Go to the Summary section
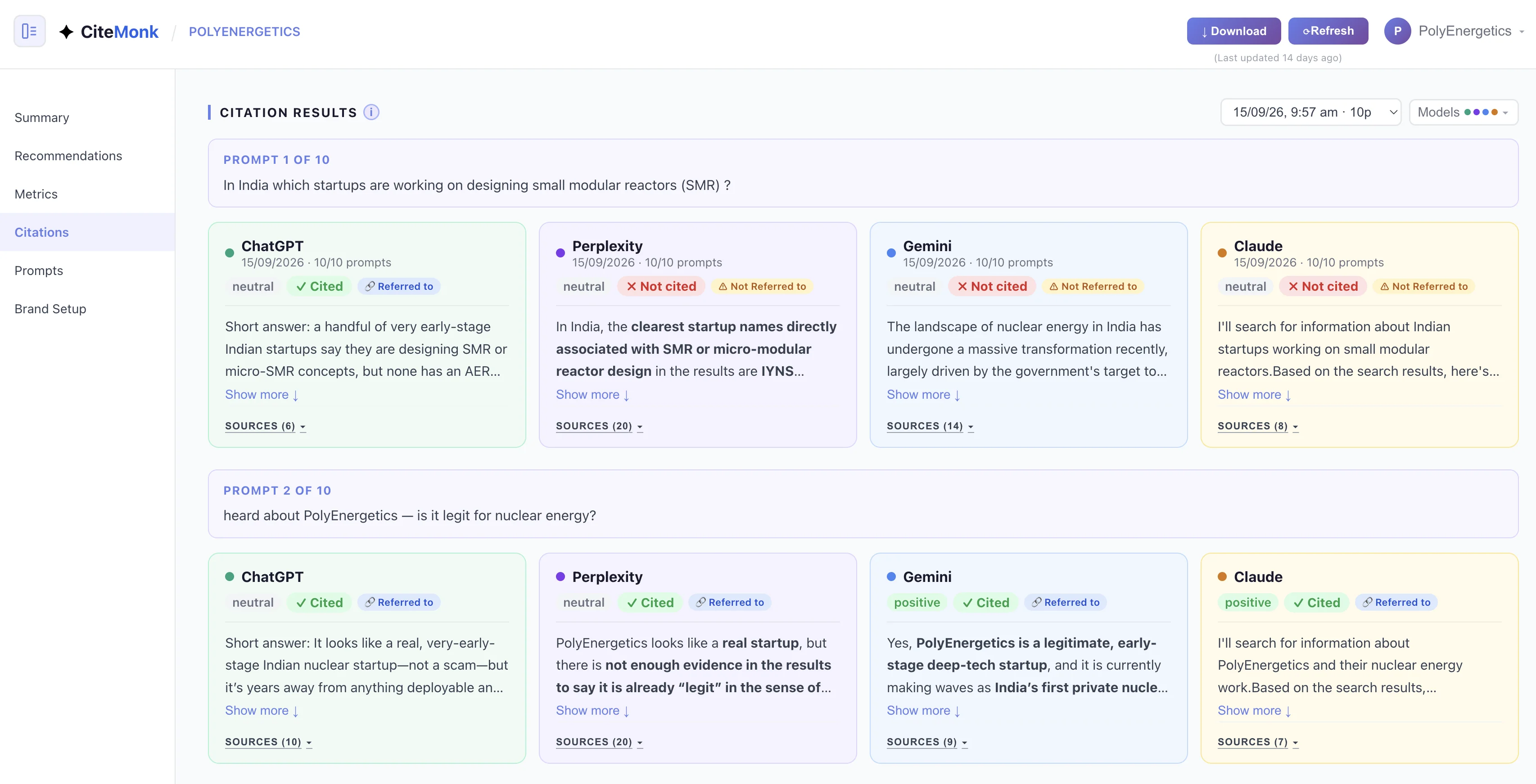Viewport: 1536px width, 784px height. pos(42,117)
